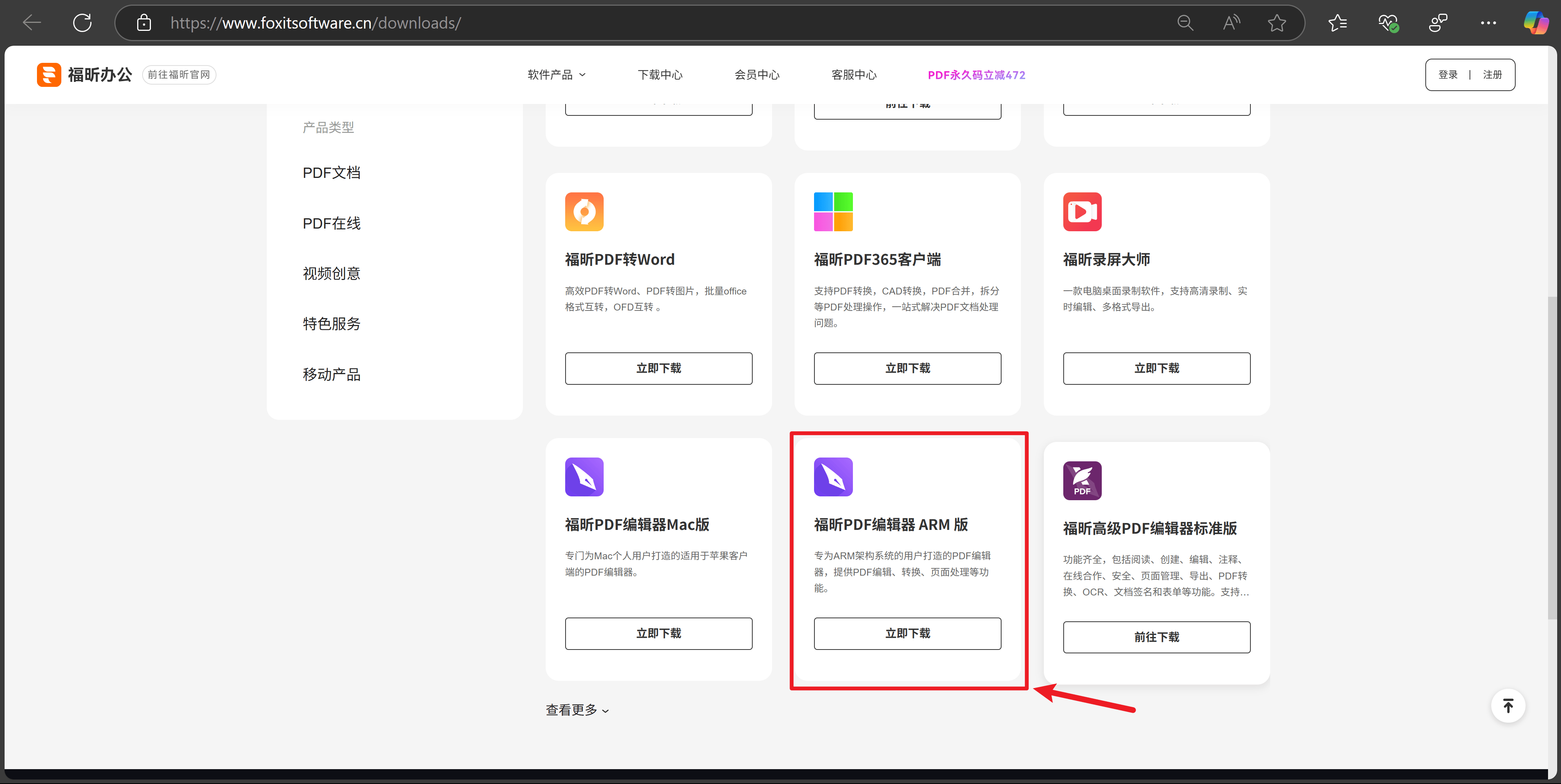Open 福昕PDF转Word via its orange icon
Screen dimensions: 1561x784
coord(583,211)
